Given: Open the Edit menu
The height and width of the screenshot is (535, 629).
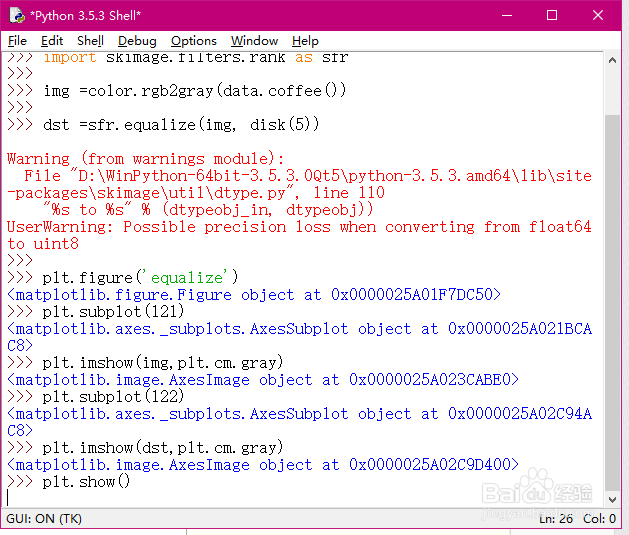Looking at the screenshot, I should tap(52, 41).
